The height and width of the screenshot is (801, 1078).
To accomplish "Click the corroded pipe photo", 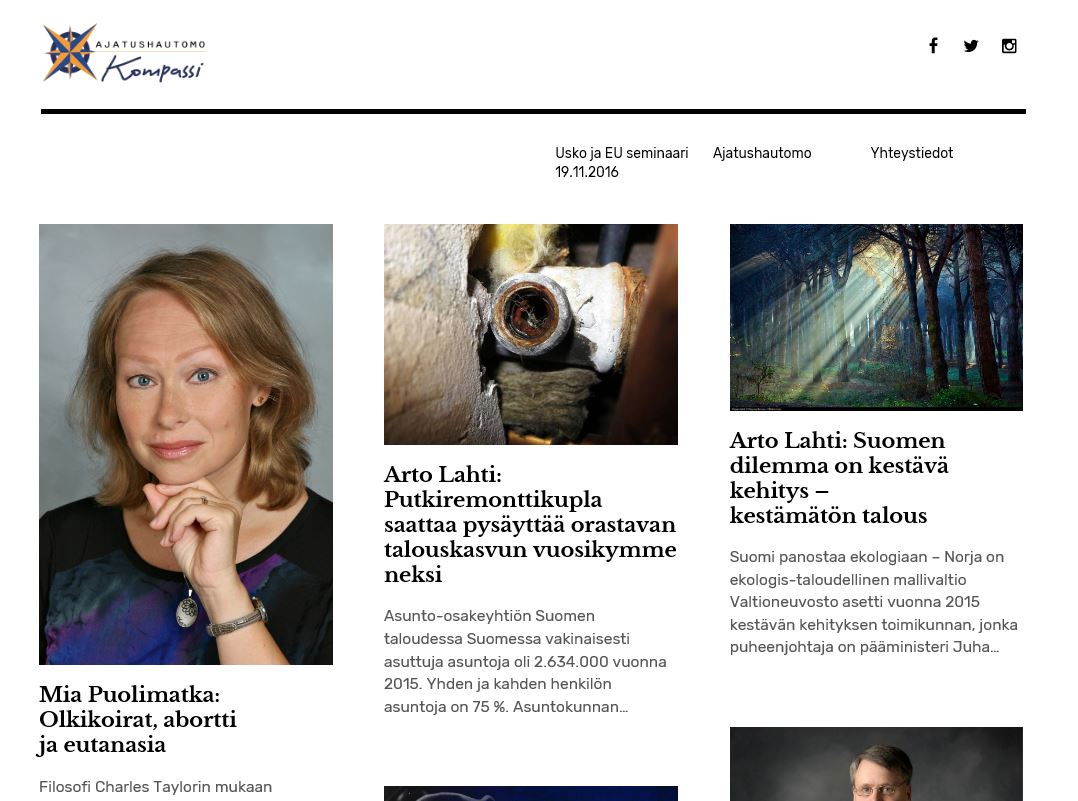I will tap(531, 334).
